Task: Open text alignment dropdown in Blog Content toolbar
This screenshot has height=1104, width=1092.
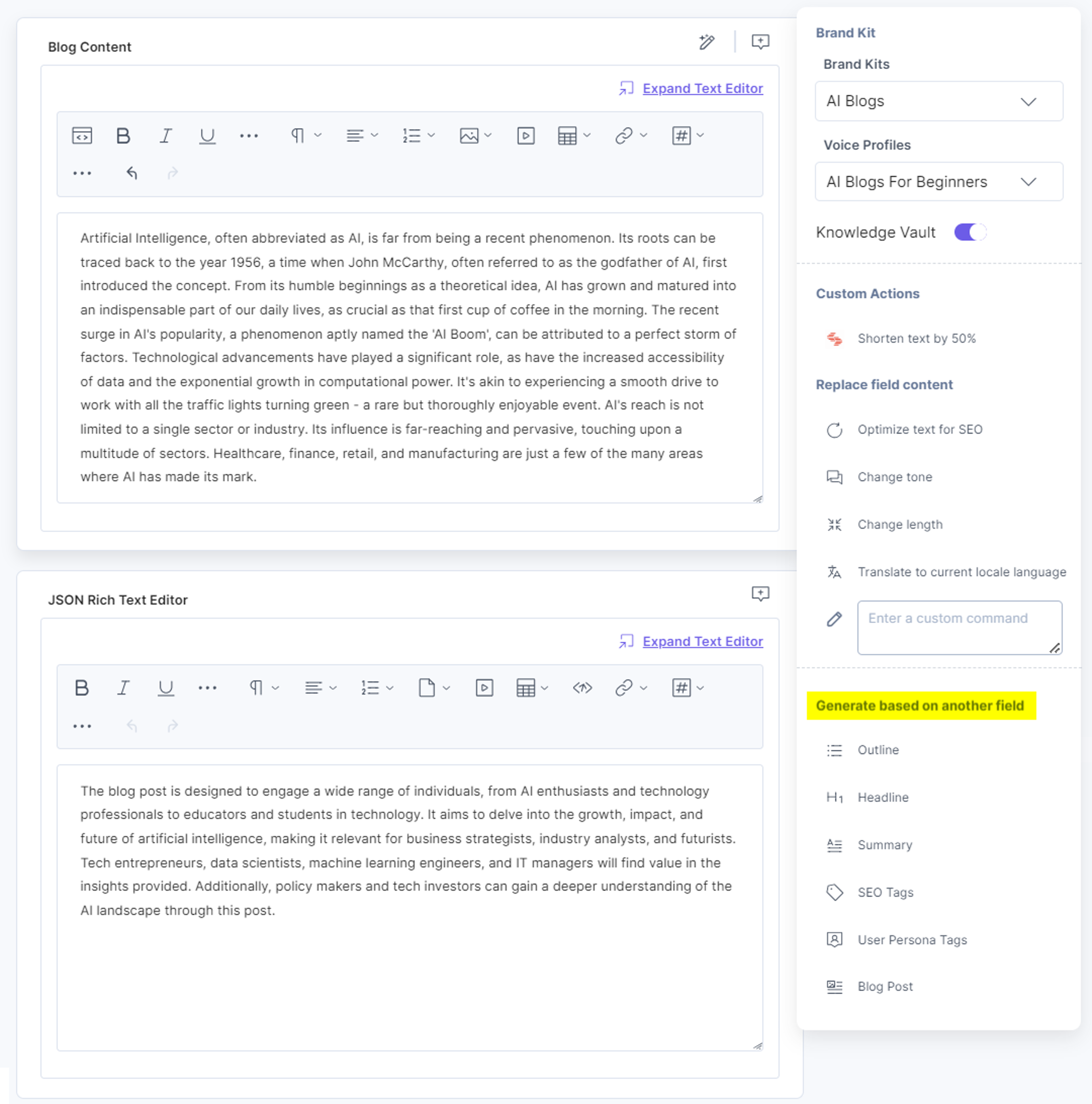Action: pos(362,136)
